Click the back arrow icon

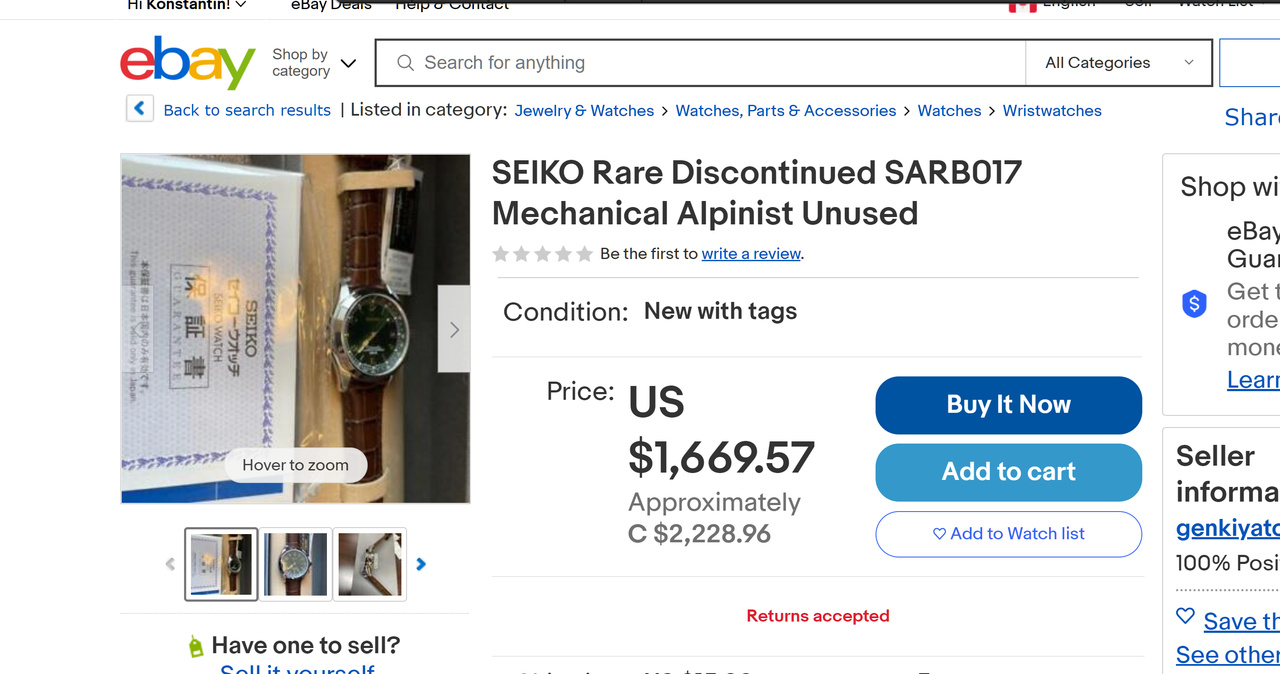pos(140,109)
